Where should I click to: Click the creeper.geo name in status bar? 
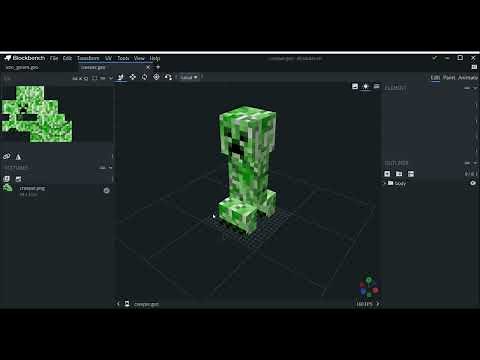[x=146, y=304]
